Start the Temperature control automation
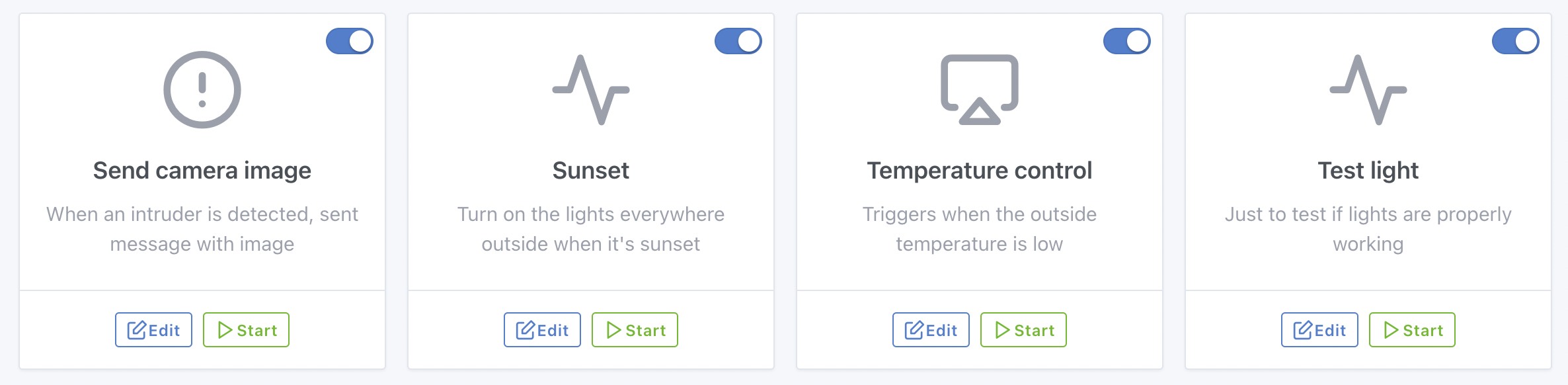The width and height of the screenshot is (1568, 385). [x=1023, y=330]
